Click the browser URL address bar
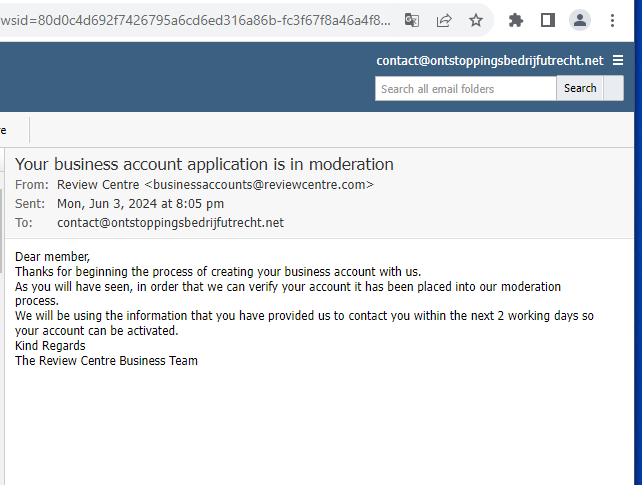Viewport: 642px width, 485px height. coord(200,20)
